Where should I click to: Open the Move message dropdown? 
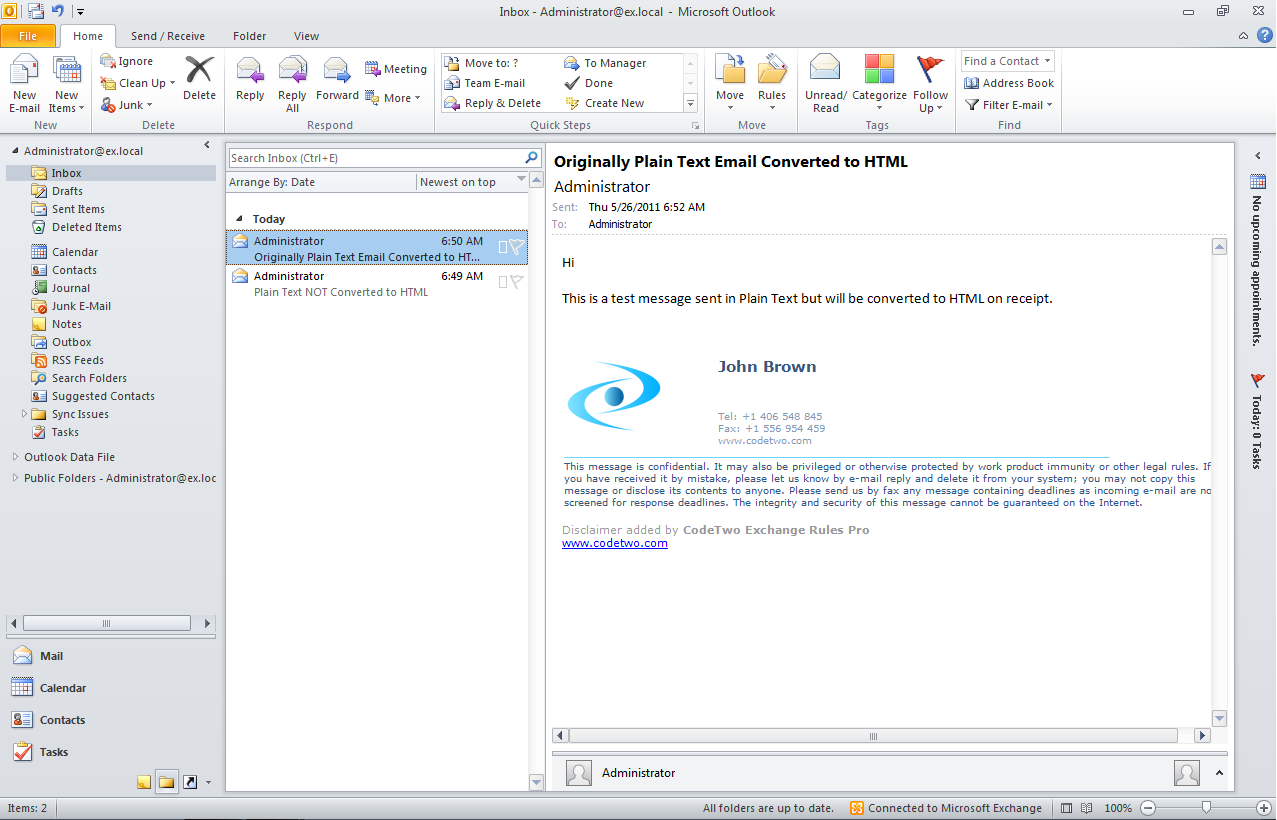730,85
